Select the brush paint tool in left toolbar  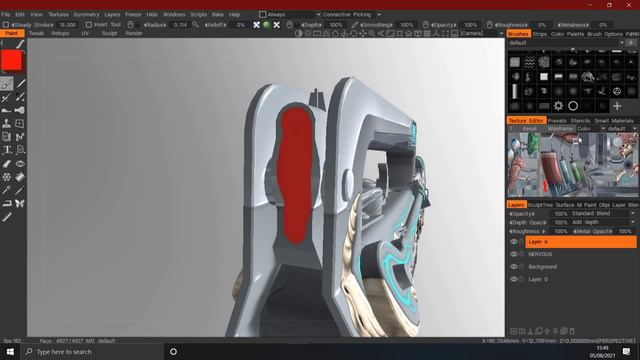7,84
